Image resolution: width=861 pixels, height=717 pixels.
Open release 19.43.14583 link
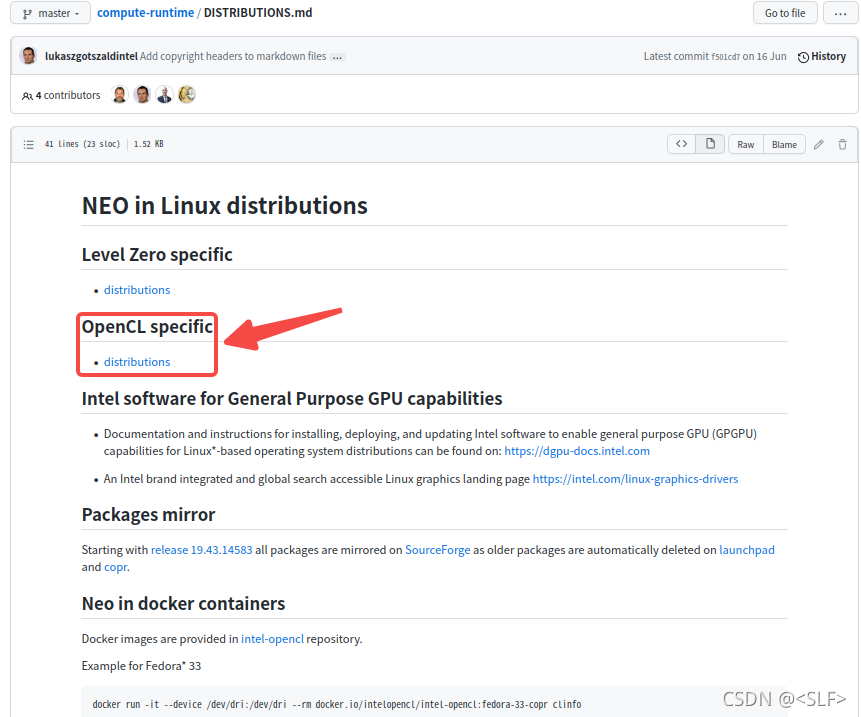tap(202, 550)
